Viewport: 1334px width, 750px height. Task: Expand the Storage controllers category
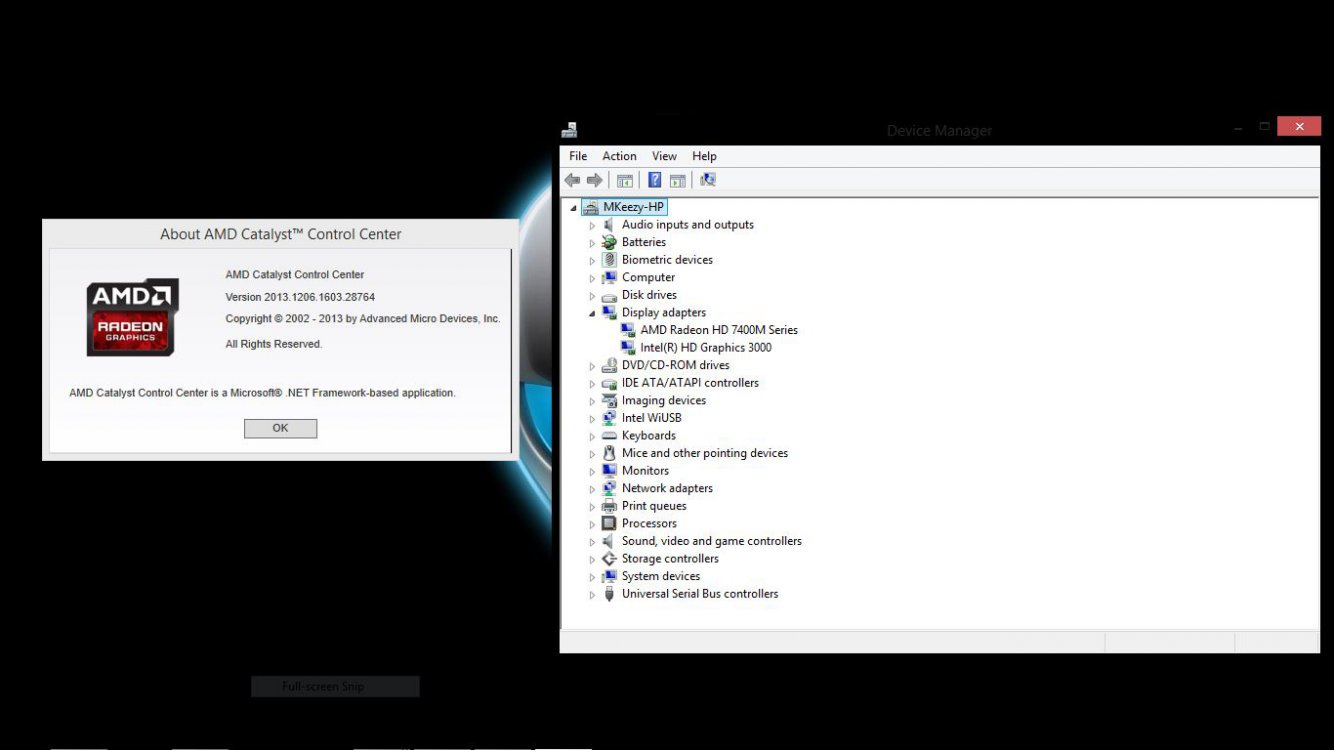coord(592,559)
